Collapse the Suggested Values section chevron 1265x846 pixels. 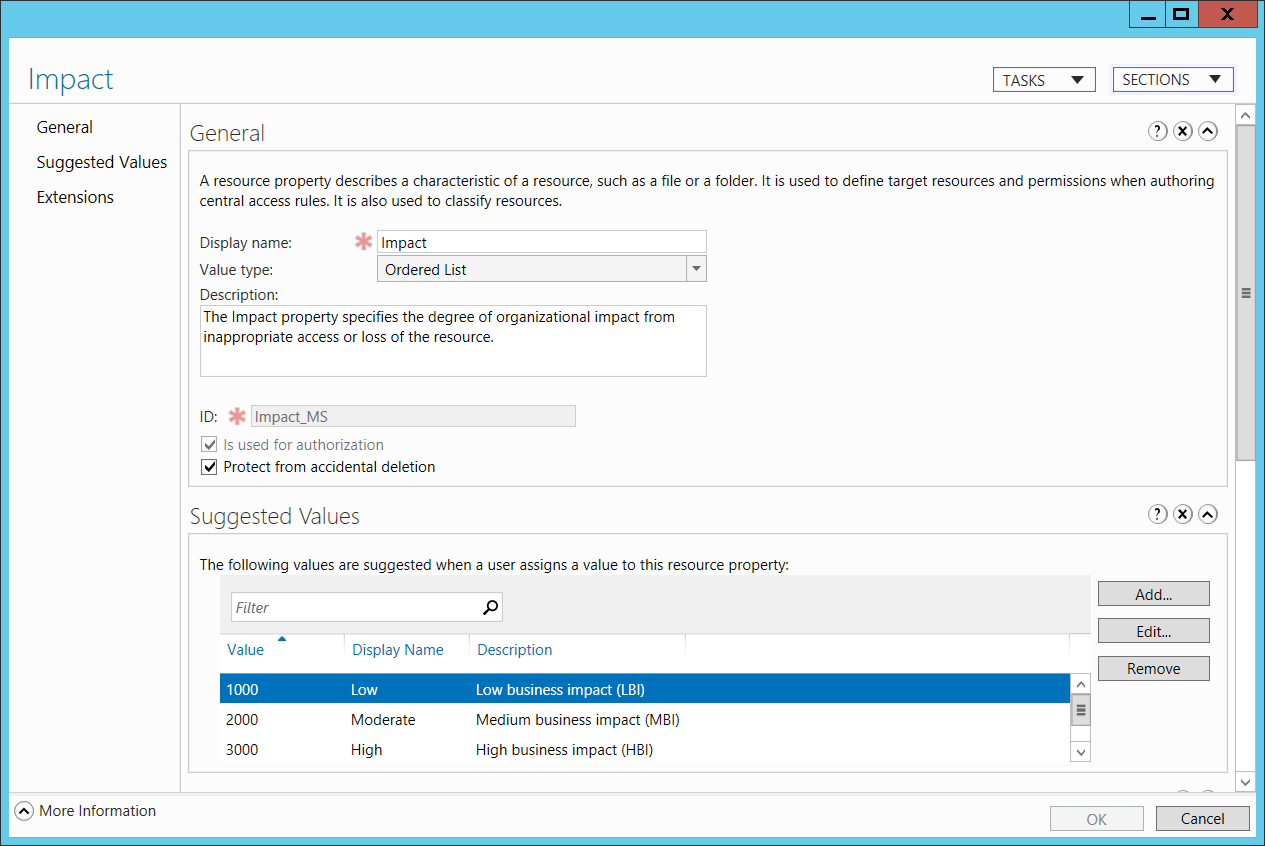(1208, 514)
